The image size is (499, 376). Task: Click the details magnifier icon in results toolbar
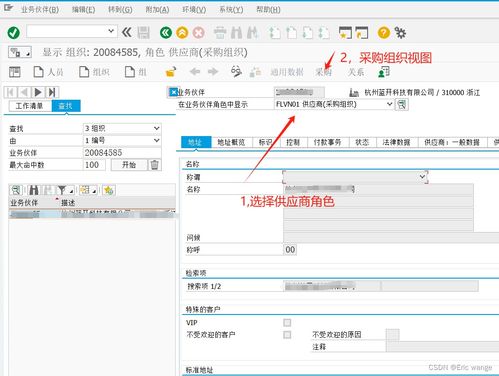(x=16, y=190)
